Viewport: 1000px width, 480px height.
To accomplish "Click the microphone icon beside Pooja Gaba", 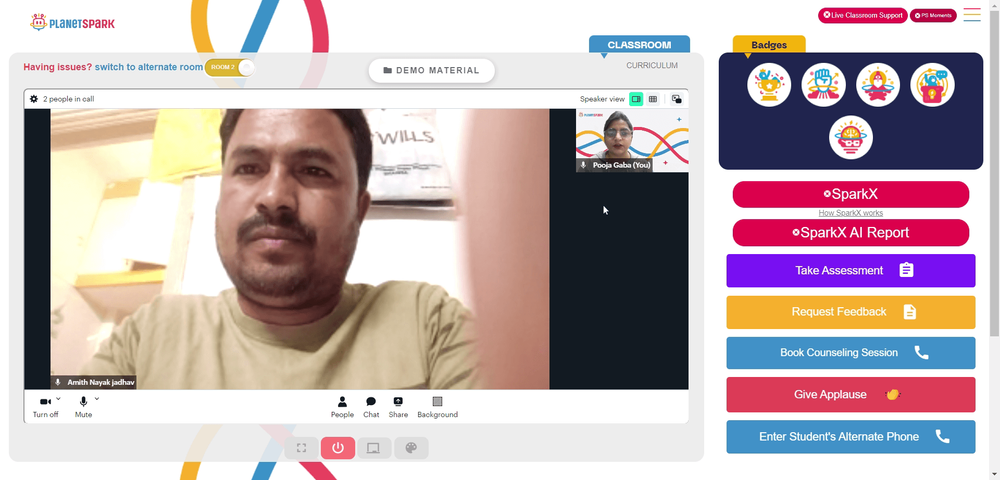I will (x=583, y=165).
